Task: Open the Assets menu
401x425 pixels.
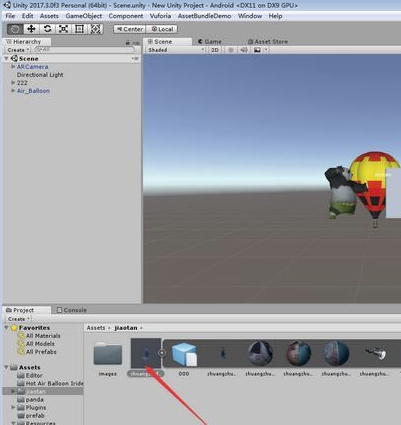Action: pos(49,16)
